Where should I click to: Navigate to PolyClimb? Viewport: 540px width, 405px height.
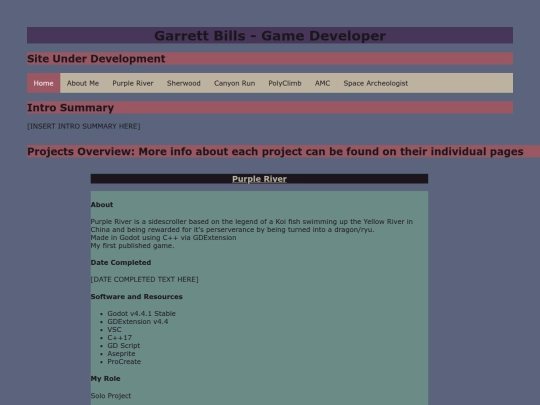click(x=285, y=83)
